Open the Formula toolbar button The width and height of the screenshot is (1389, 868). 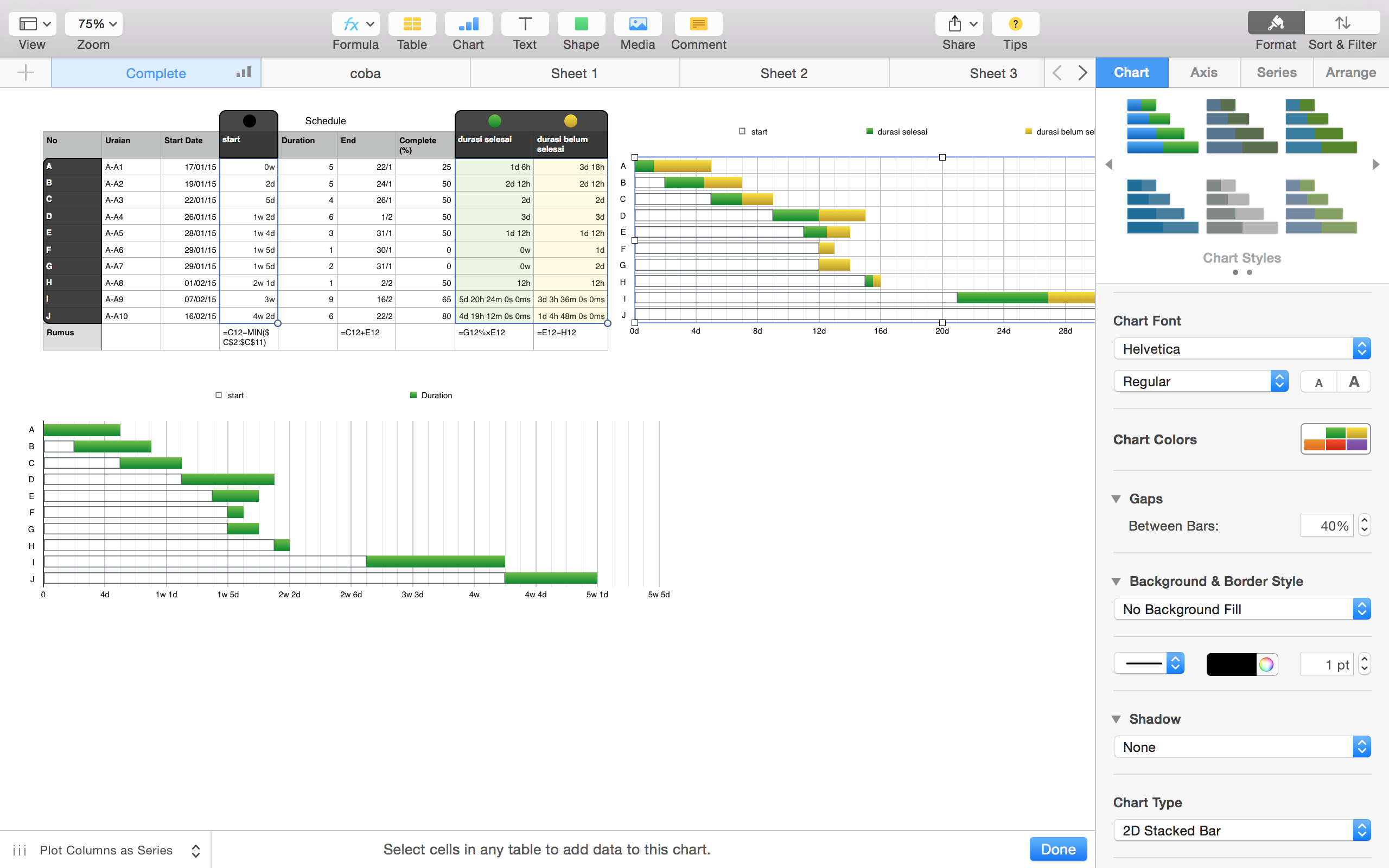tap(355, 24)
